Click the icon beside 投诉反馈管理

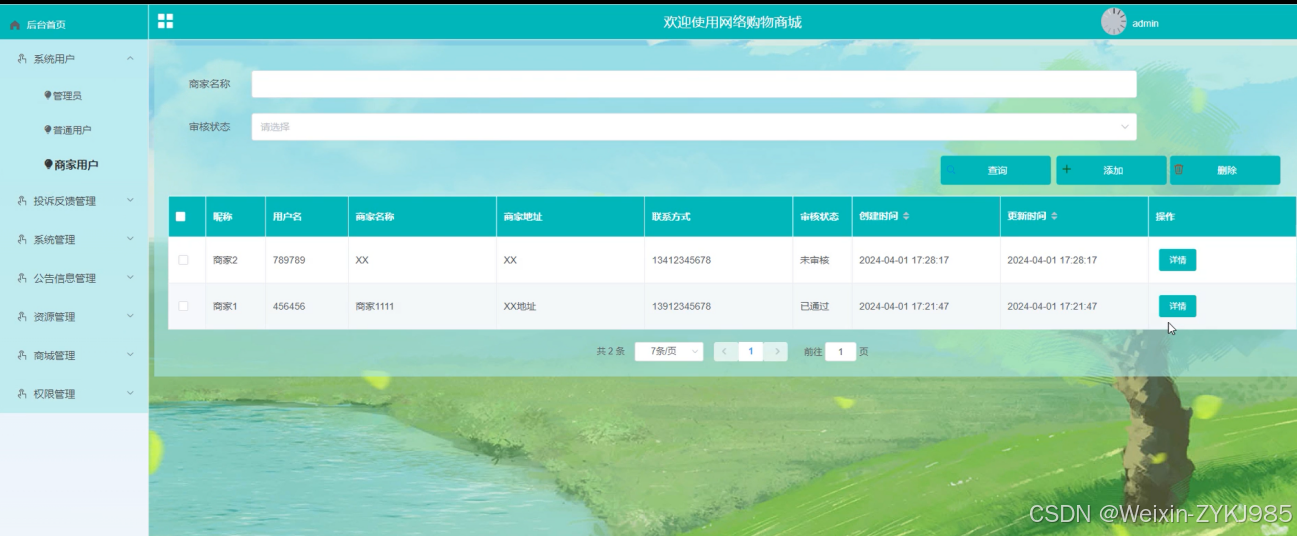pyautogui.click(x=23, y=201)
